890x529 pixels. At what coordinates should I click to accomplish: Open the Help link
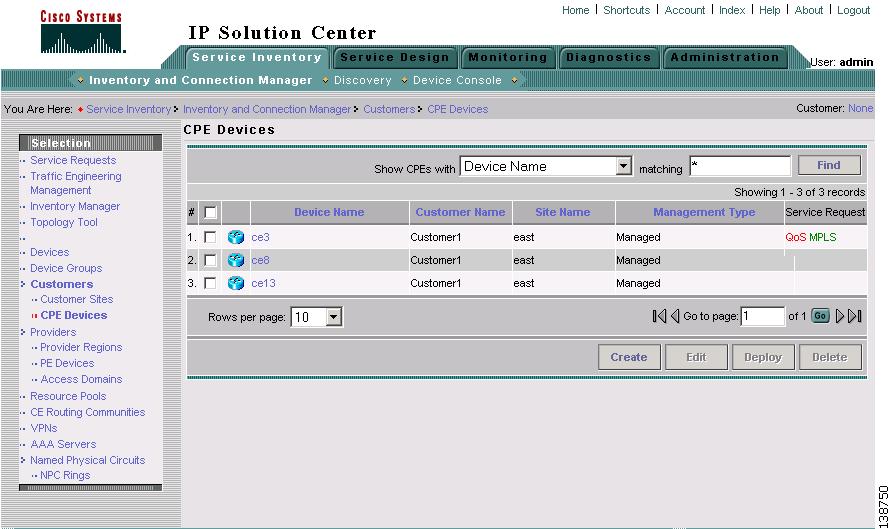770,10
